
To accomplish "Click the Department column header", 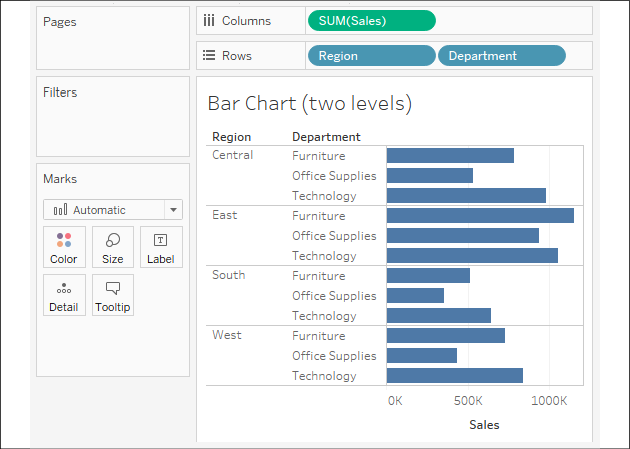I will (326, 137).
